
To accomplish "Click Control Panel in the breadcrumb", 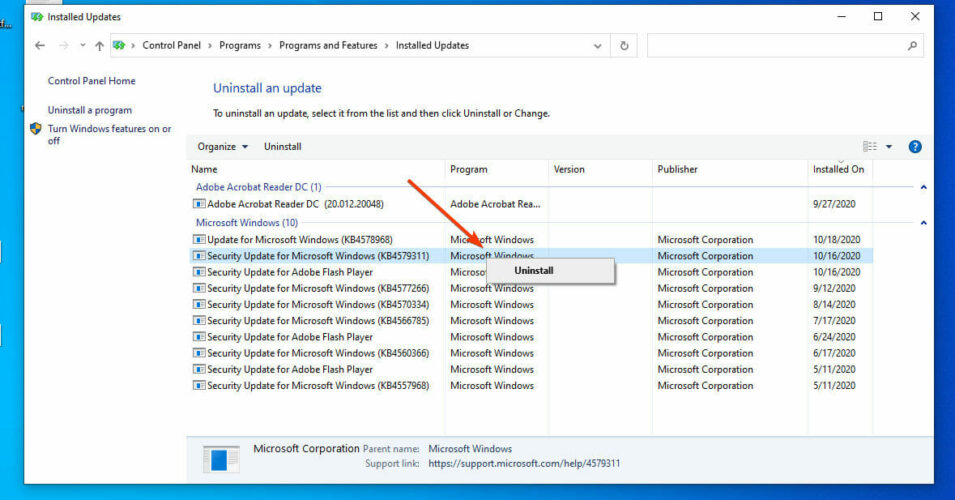I will click(171, 46).
